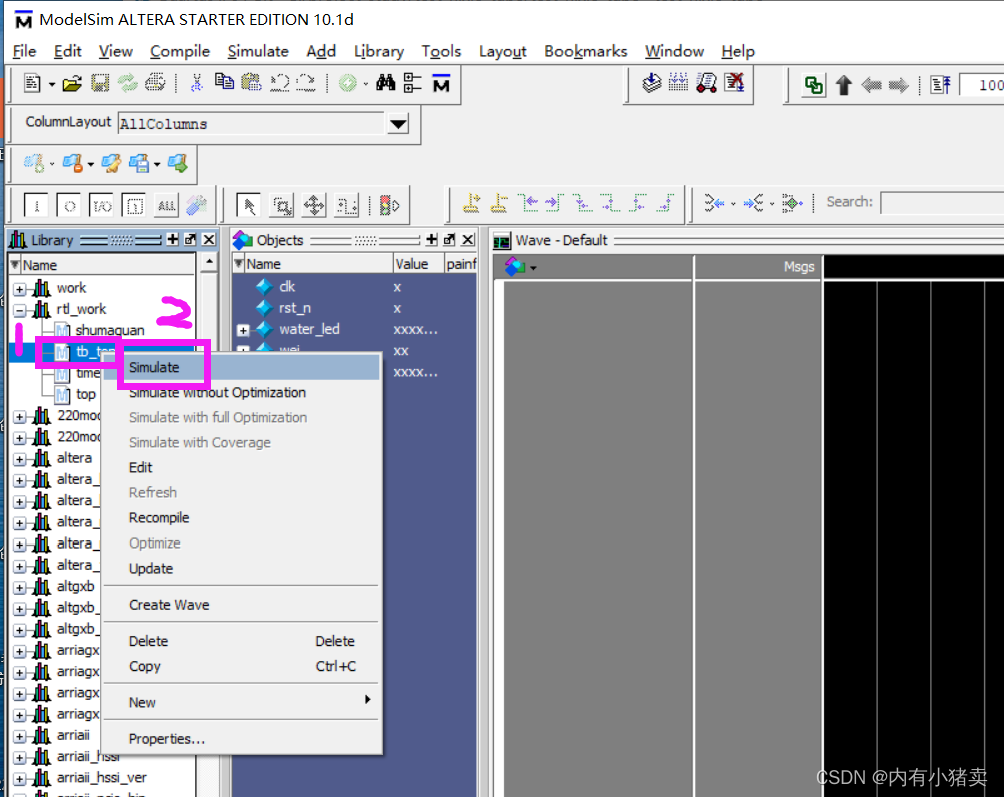
Task: Choose Properties... from the context menu
Action: 241,739
